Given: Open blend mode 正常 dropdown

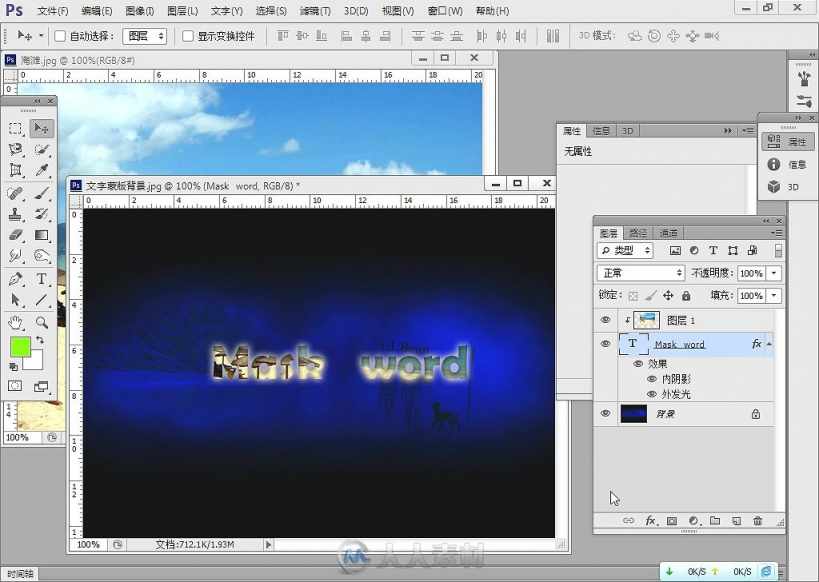Looking at the screenshot, I should 641,273.
